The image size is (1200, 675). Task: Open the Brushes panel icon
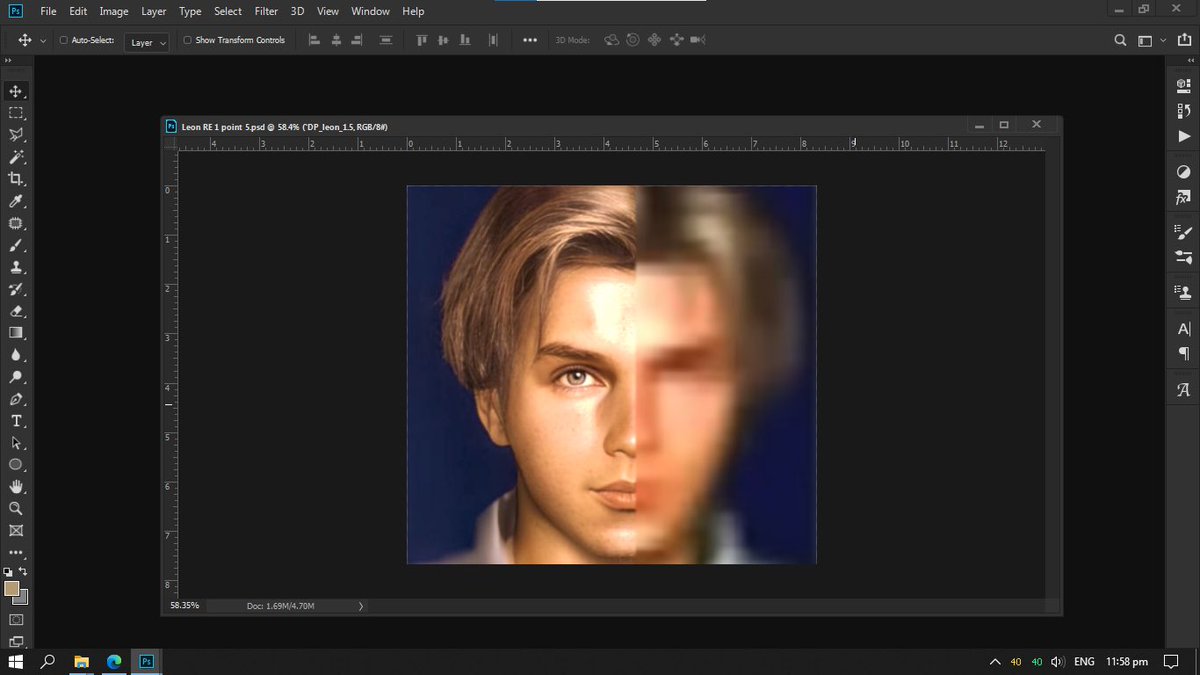click(x=1184, y=258)
